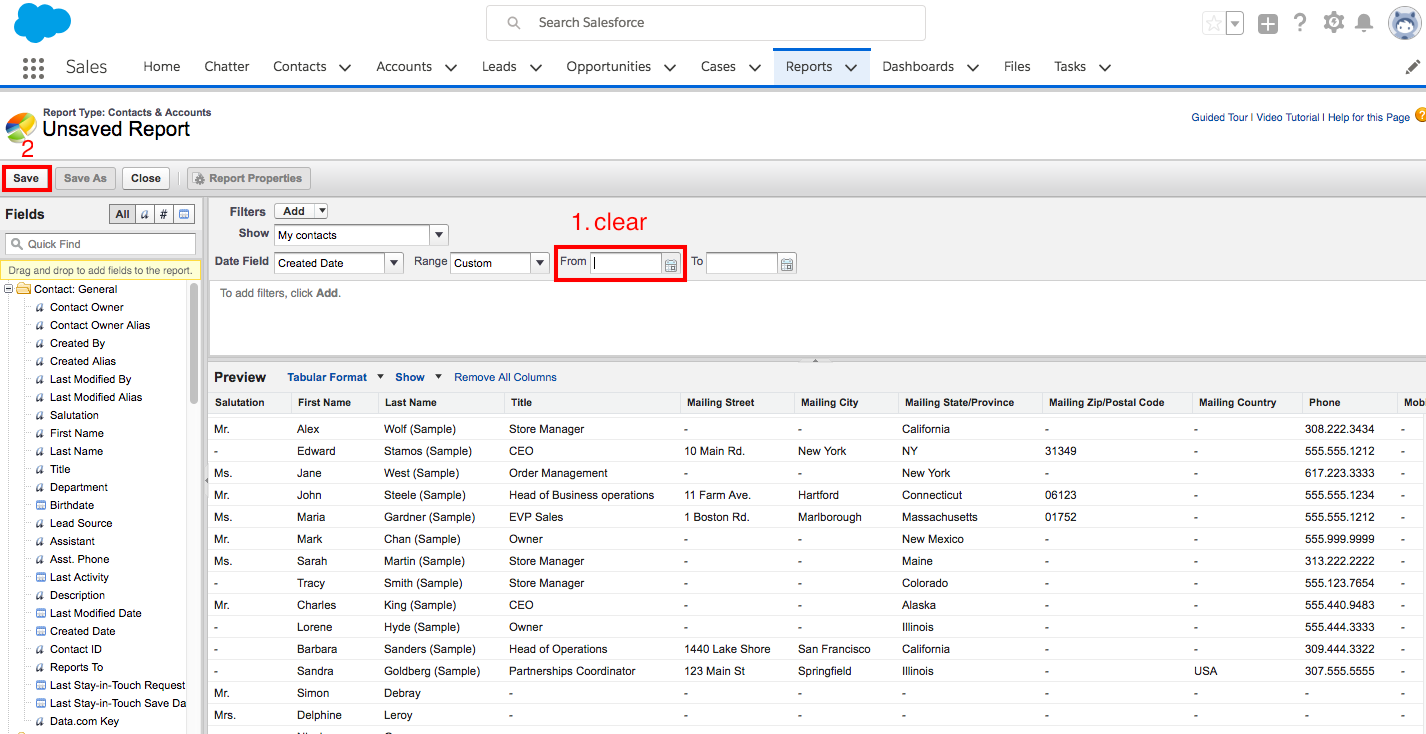Screen dimensions: 1426x734
Task: Open the notifications bell
Action: coord(1364,23)
